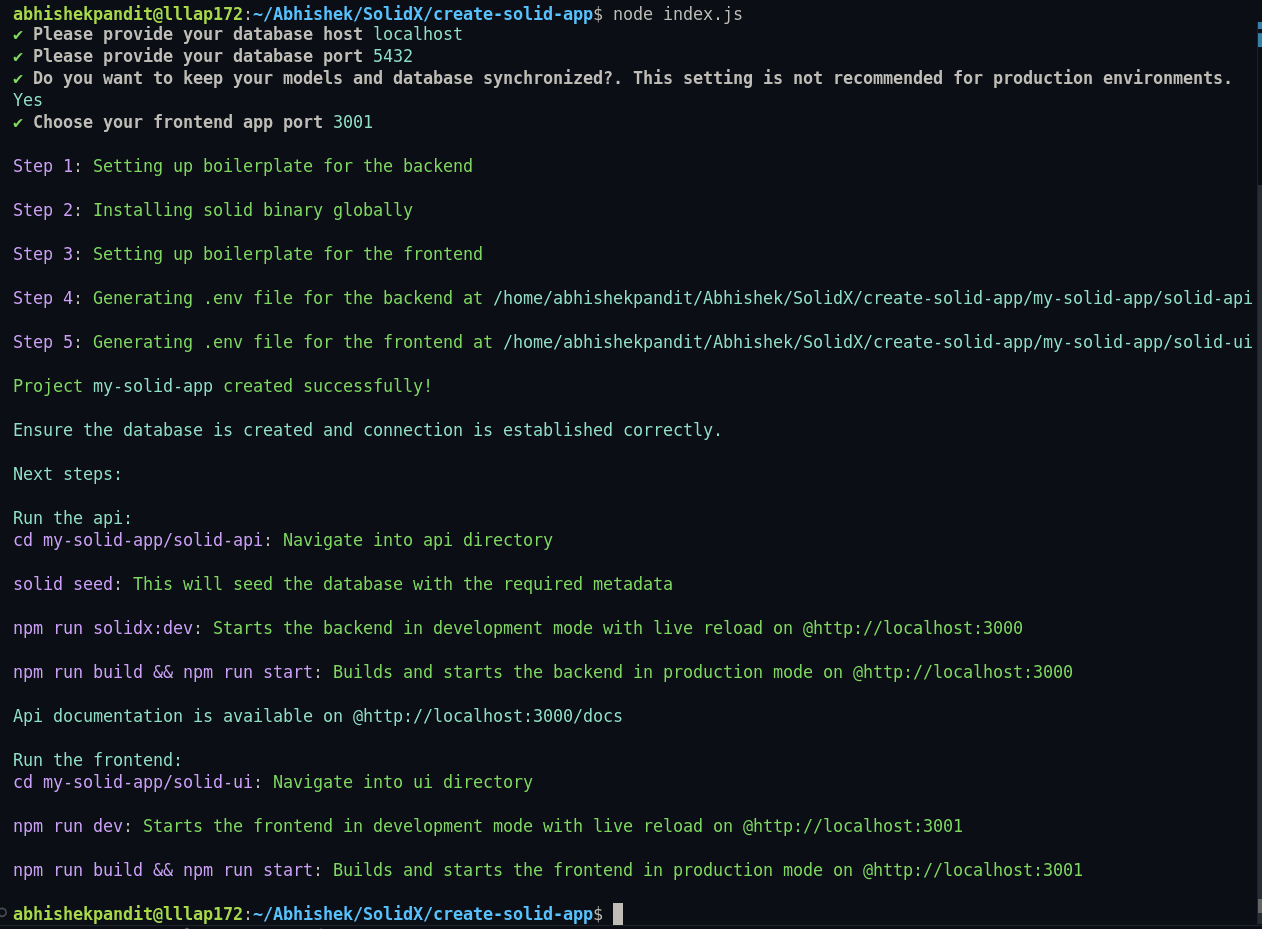This screenshot has width=1262, height=929.
Task: Click the cursor block at the bottom prompt
Action: click(618, 914)
